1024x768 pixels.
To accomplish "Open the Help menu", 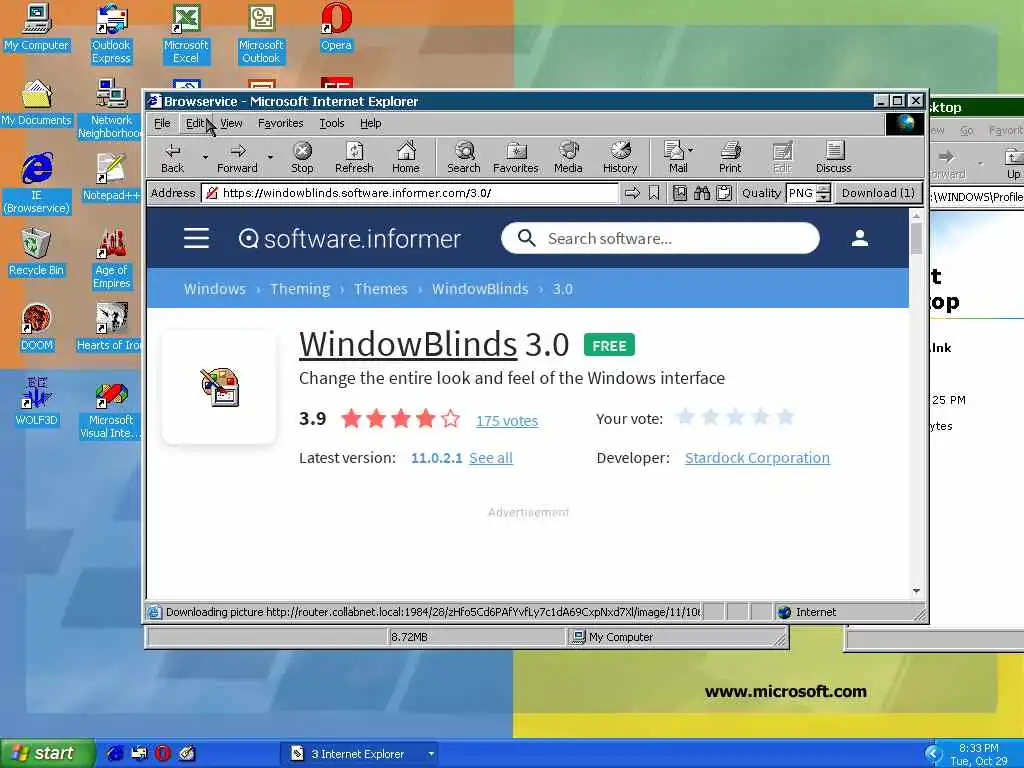I will [x=371, y=123].
